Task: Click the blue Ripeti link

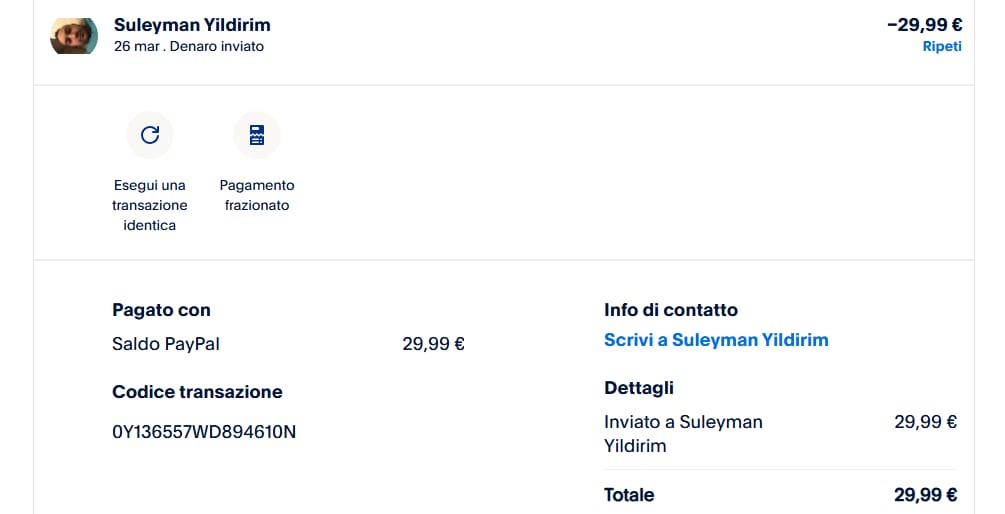Action: (942, 46)
